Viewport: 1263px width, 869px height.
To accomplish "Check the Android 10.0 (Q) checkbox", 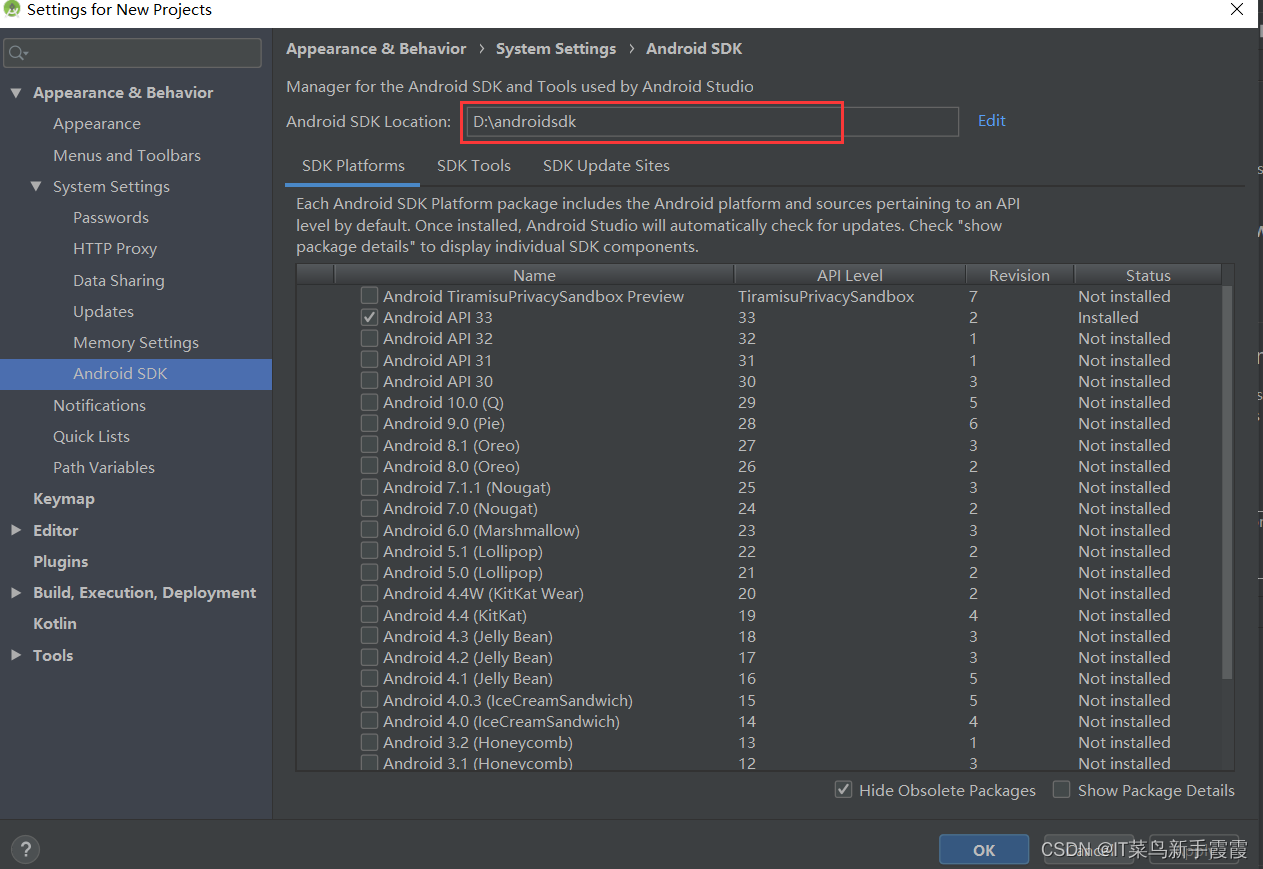I will (x=370, y=402).
